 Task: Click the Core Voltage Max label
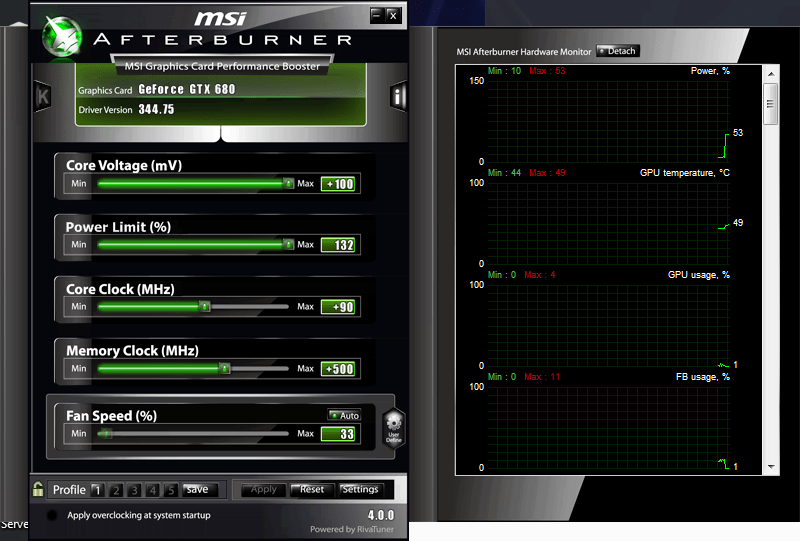306,183
